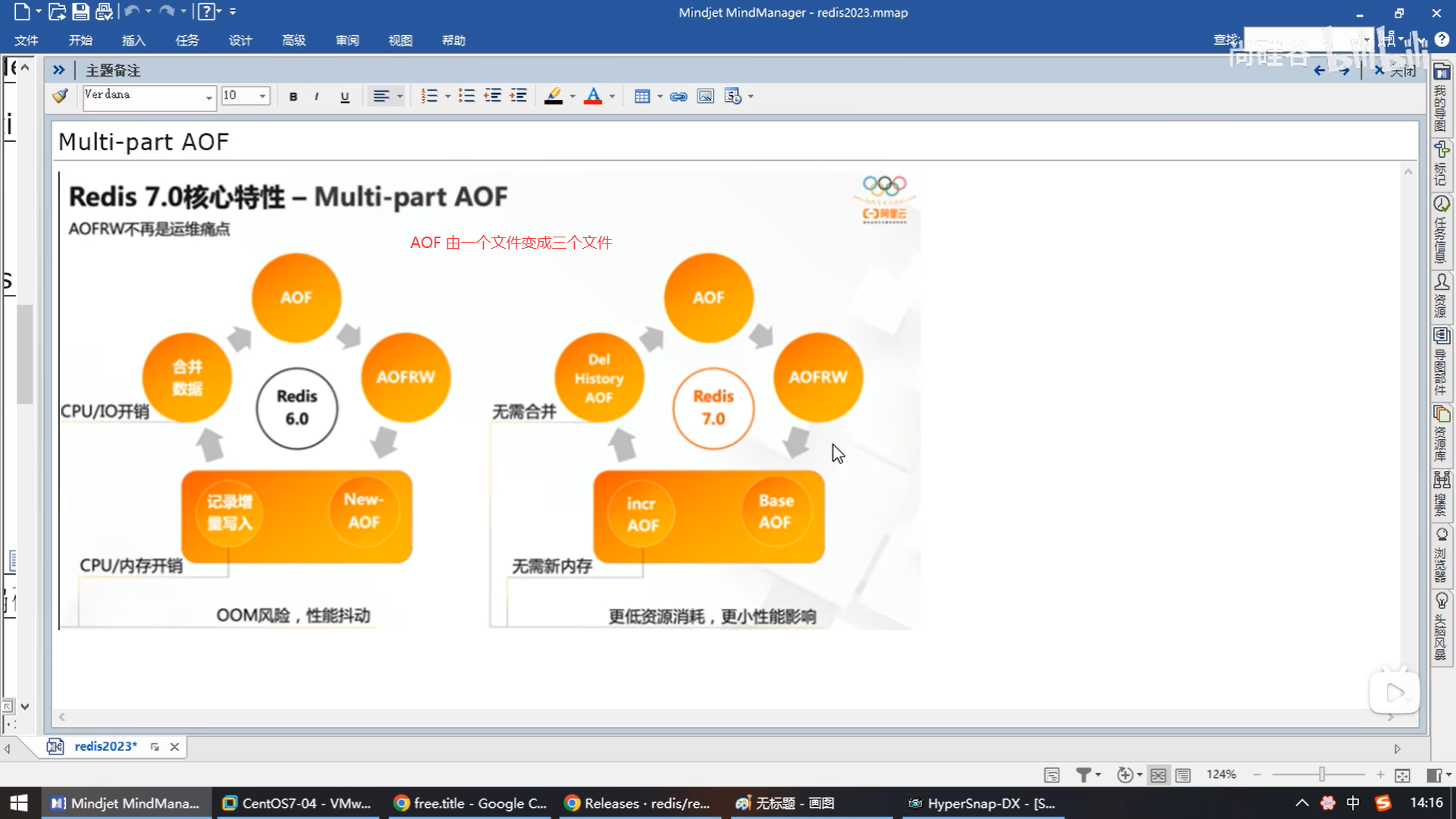1456x819 pixels.
Task: Insert a hyperlink in notes toolbar
Action: tap(679, 96)
